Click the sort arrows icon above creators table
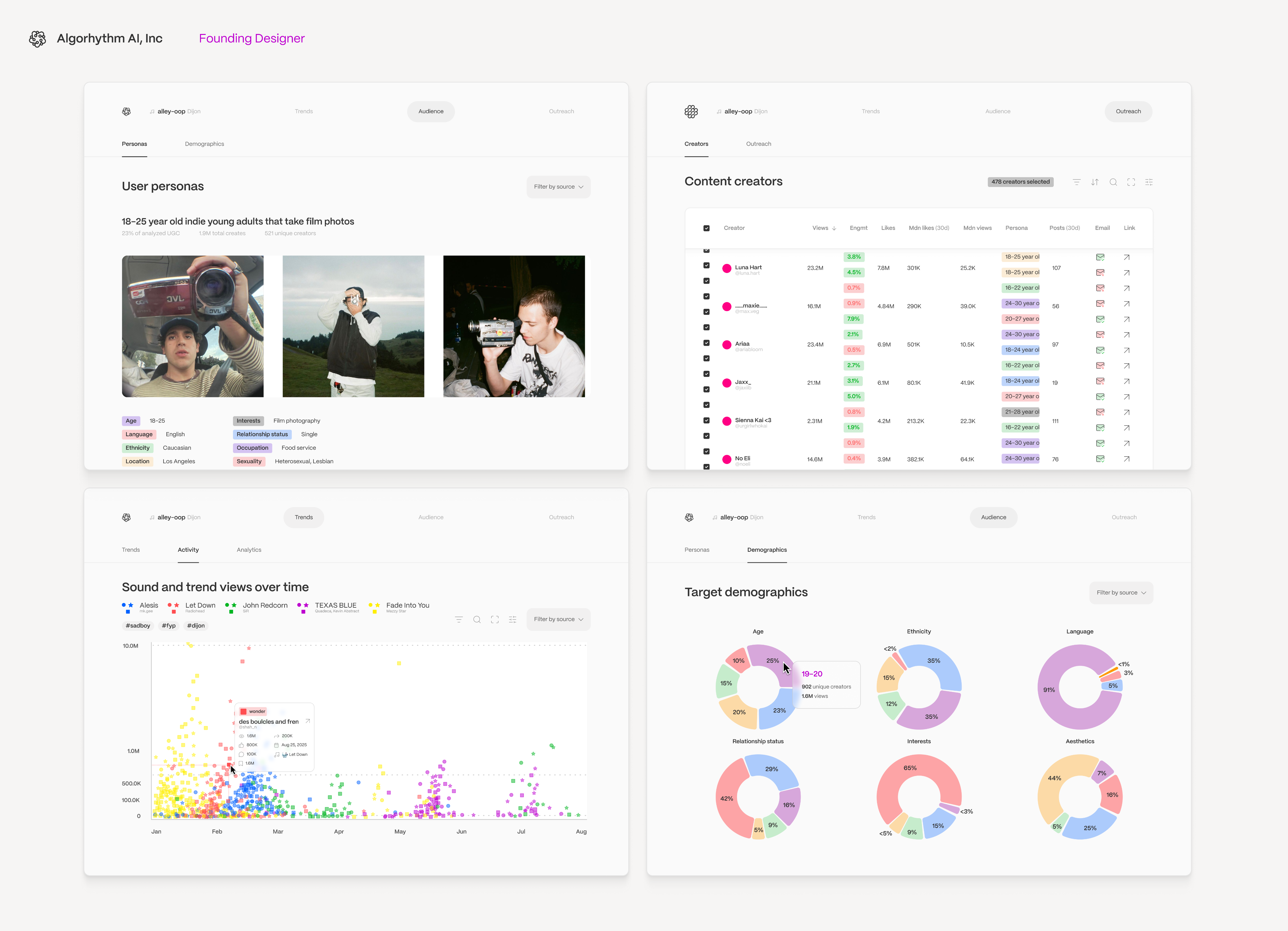This screenshot has height=931, width=1288. pos(1094,182)
